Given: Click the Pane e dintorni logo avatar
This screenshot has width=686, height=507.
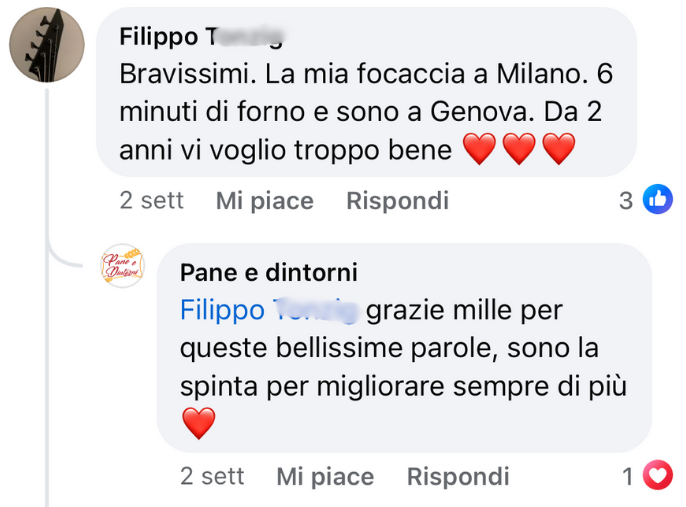Looking at the screenshot, I should [123, 266].
